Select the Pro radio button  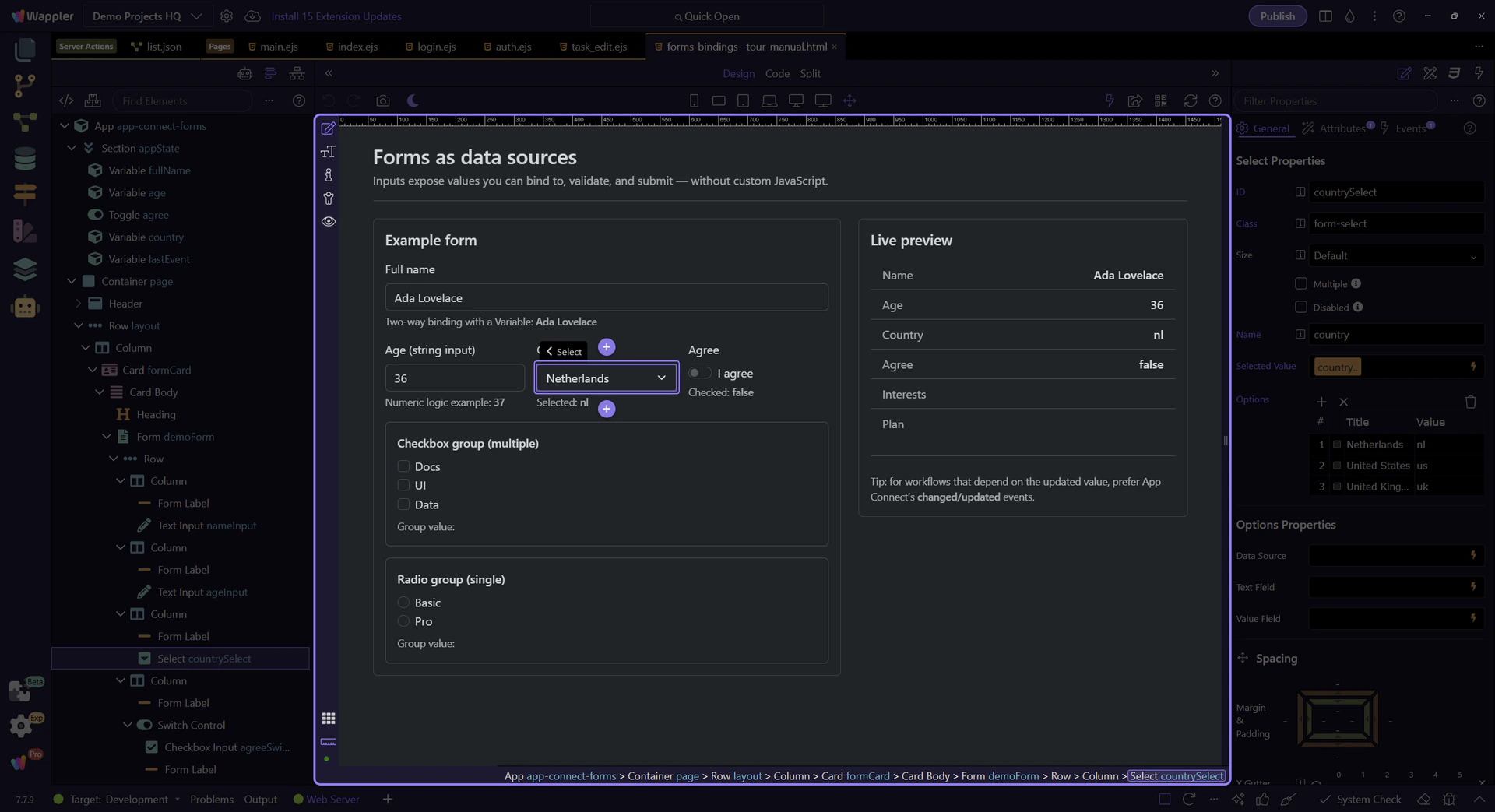(x=403, y=621)
